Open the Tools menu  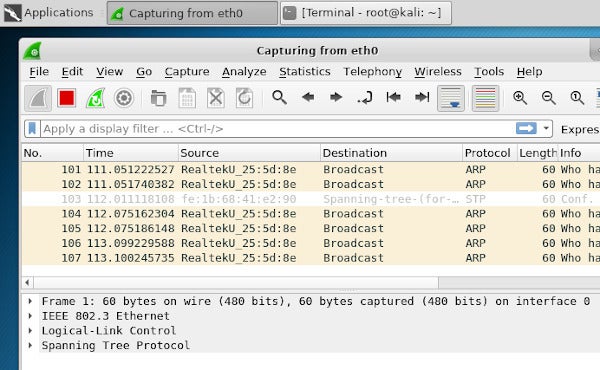tap(489, 72)
